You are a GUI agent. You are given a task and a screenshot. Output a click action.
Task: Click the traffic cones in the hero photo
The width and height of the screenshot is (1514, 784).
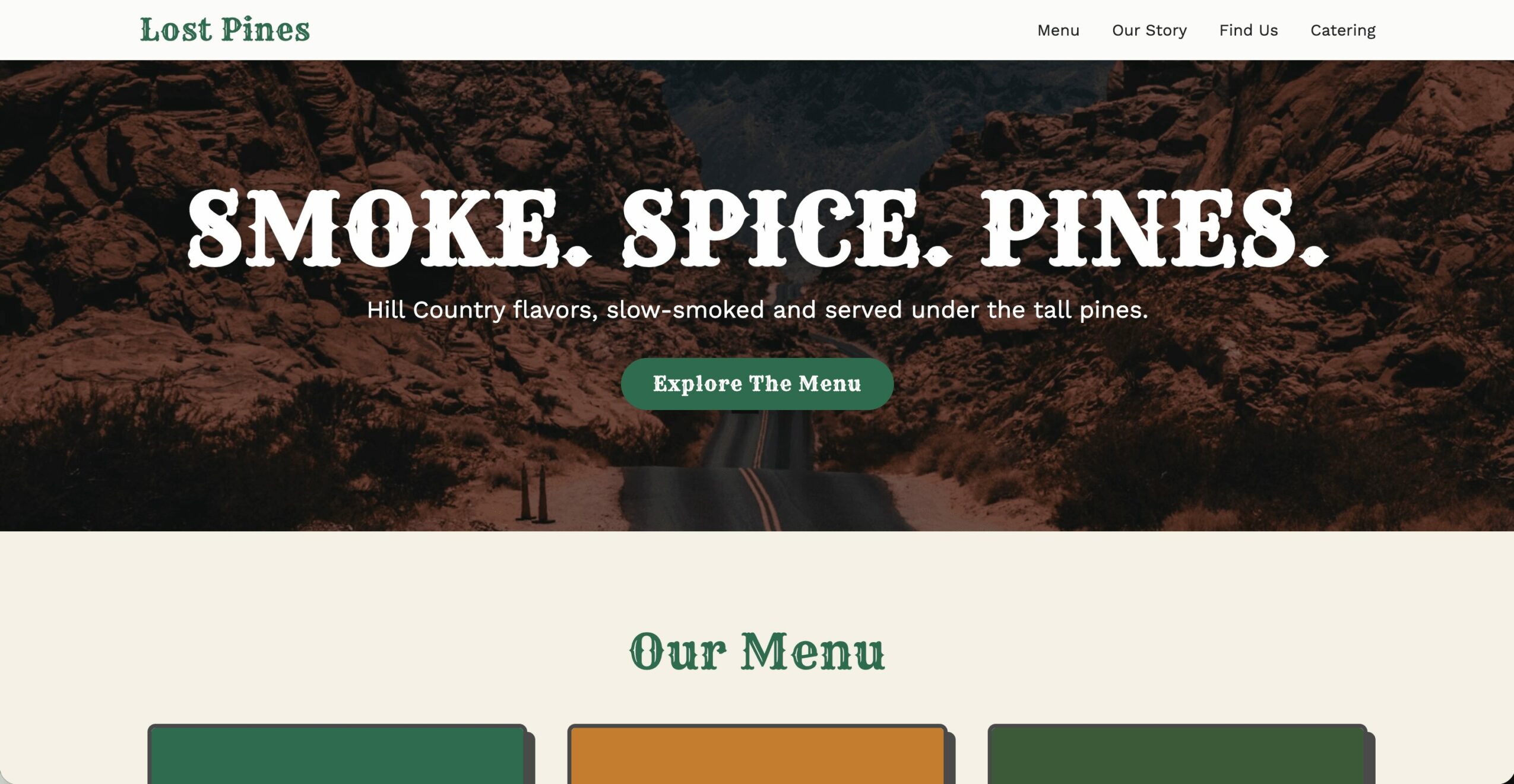(534, 494)
